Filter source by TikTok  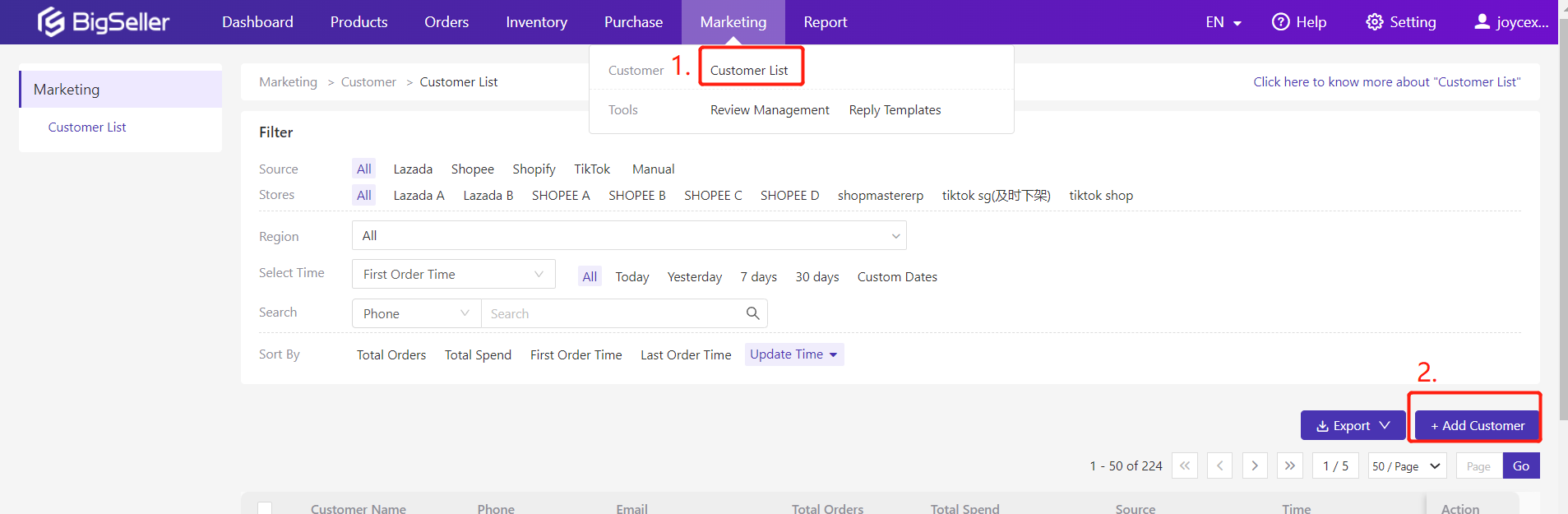[x=592, y=169]
